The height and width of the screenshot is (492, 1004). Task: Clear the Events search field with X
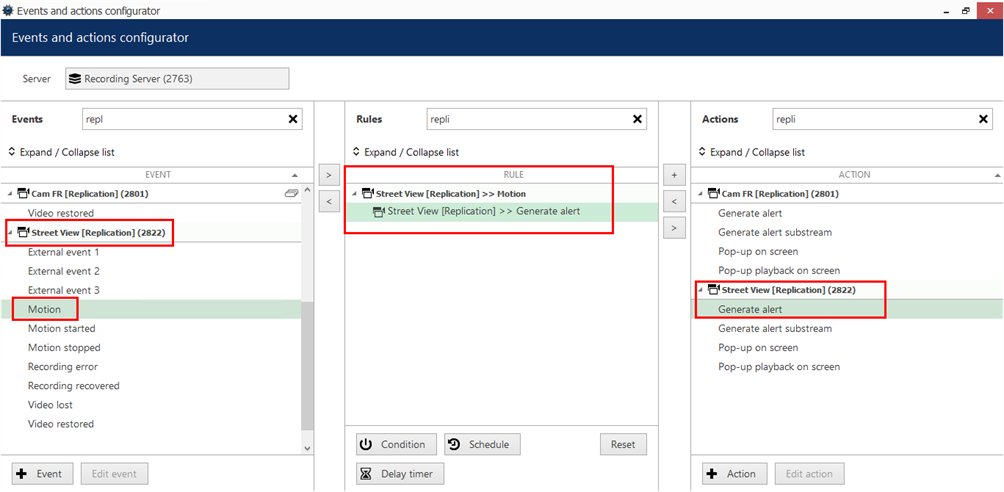(x=293, y=119)
